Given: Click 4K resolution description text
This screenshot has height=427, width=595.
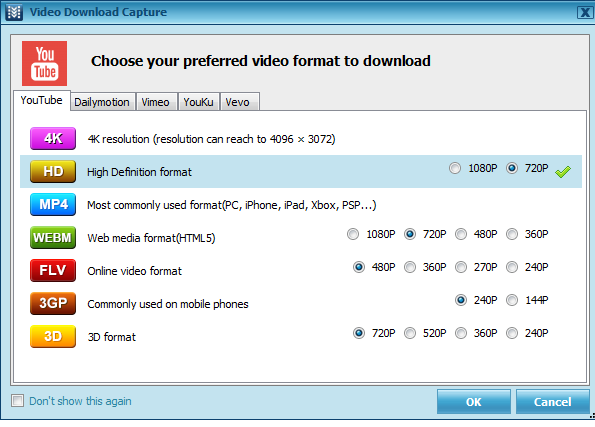Looking at the screenshot, I should 211,139.
